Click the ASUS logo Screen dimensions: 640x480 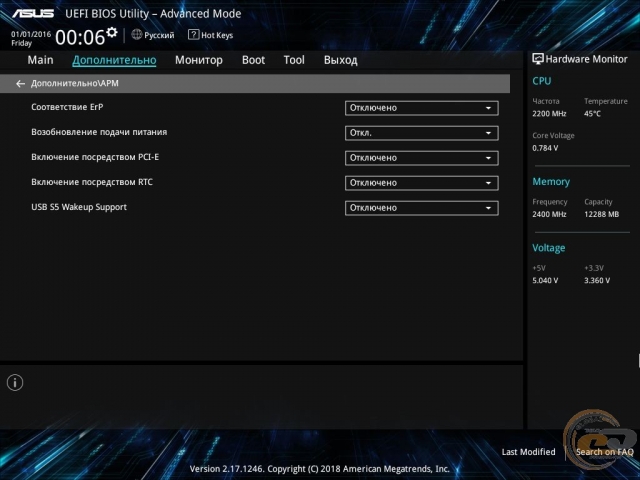point(33,13)
